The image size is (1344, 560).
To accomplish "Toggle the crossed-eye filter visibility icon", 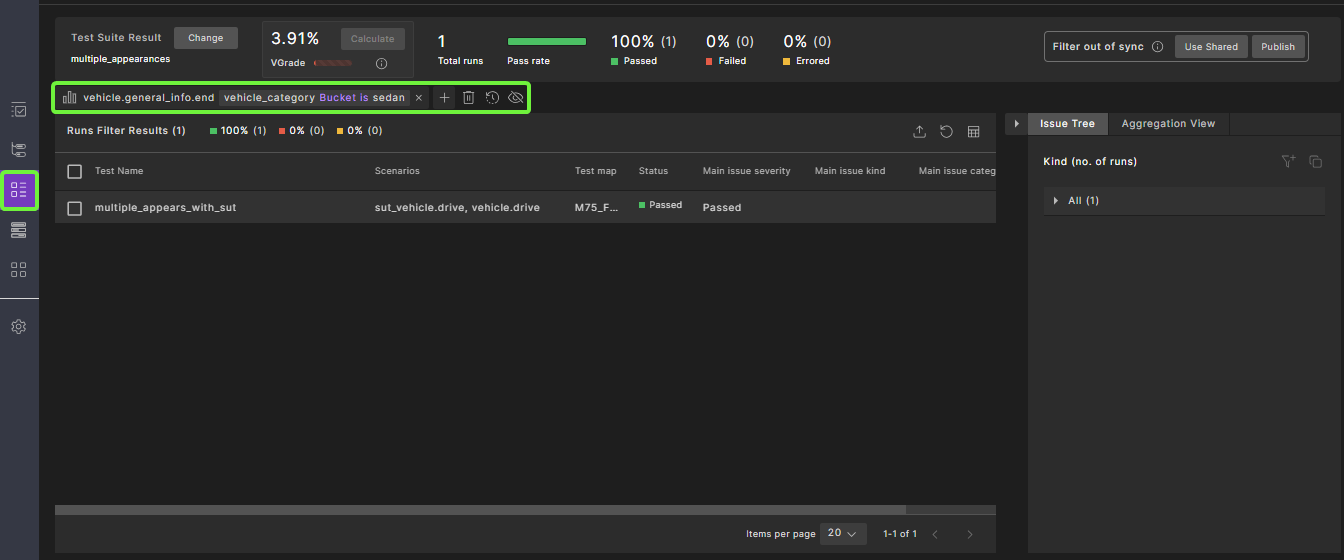I will (x=516, y=98).
